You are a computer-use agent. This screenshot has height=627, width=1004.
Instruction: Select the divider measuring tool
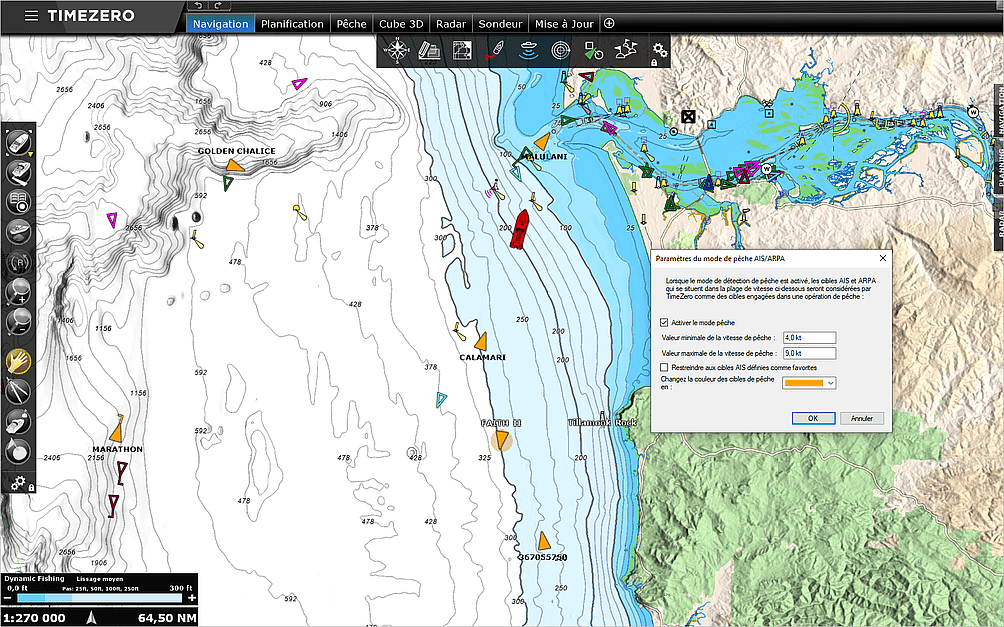coord(19,391)
